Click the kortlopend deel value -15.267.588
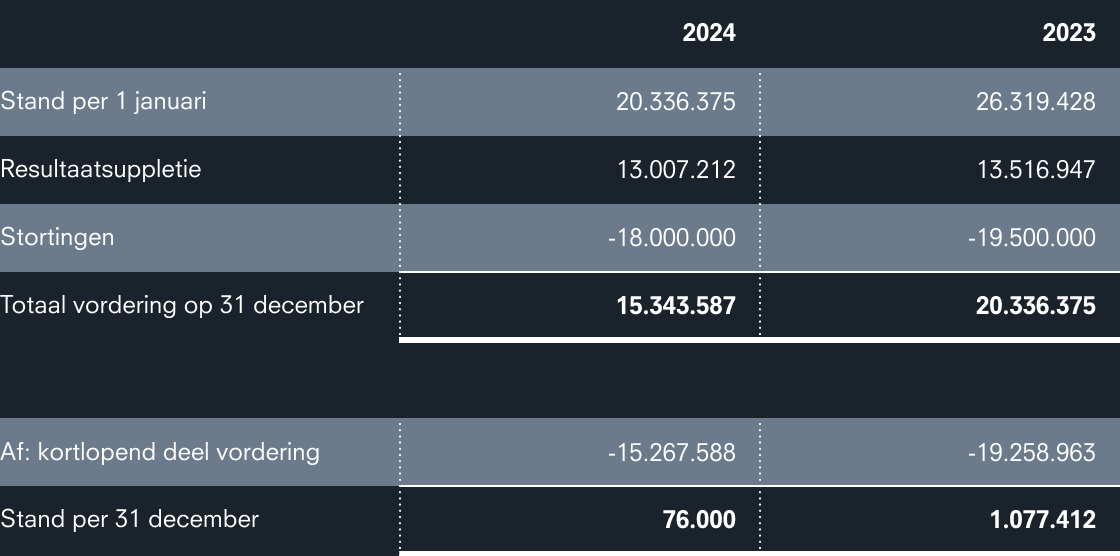The width and height of the screenshot is (1120, 556). pos(671,452)
